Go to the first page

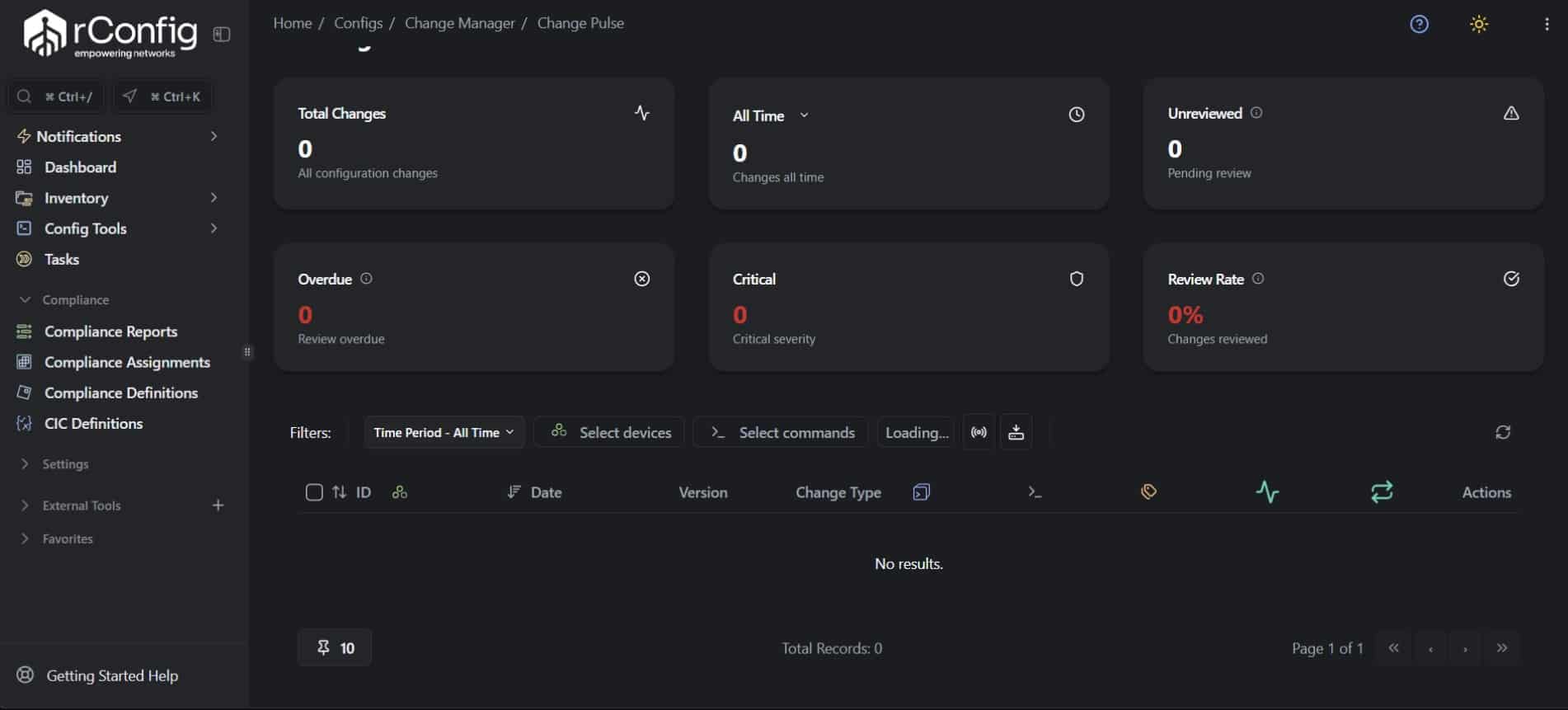[x=1393, y=648]
